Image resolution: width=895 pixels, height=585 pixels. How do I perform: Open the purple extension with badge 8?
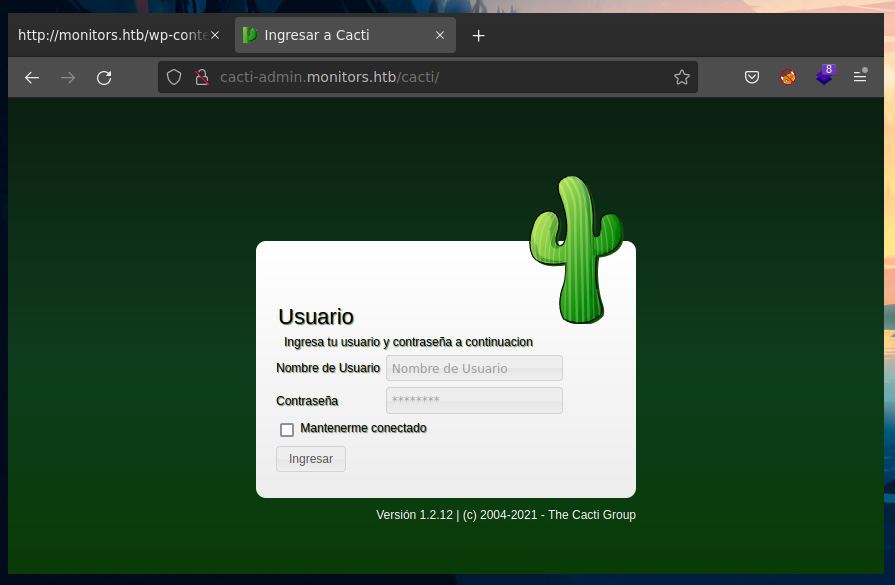click(824, 76)
